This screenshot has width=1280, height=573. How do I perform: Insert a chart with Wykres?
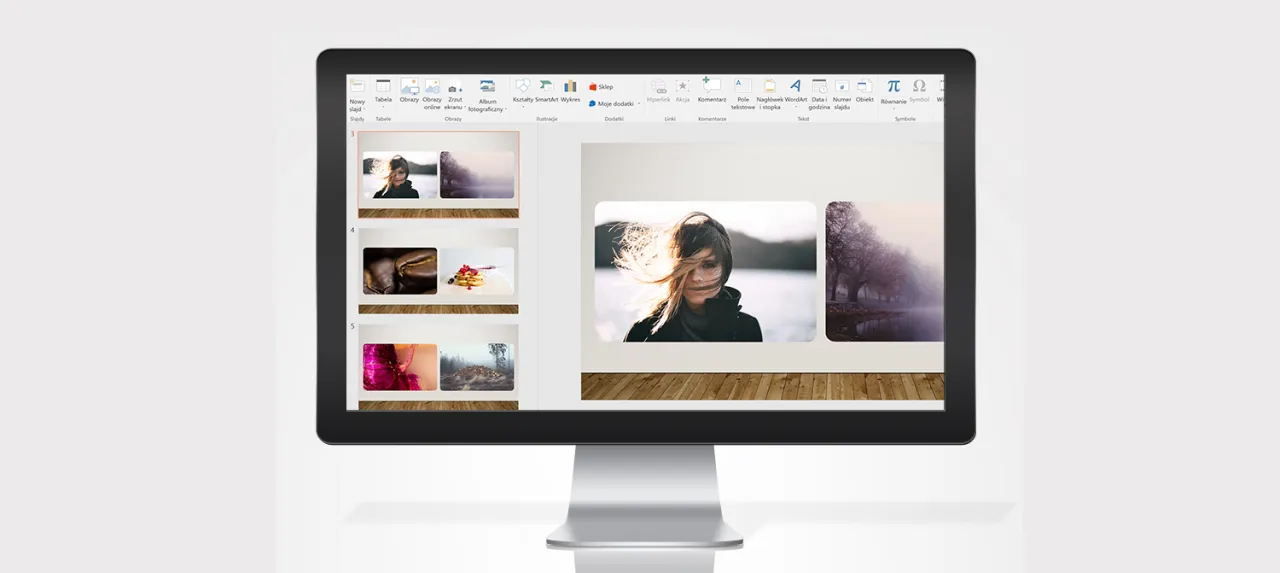coord(570,89)
